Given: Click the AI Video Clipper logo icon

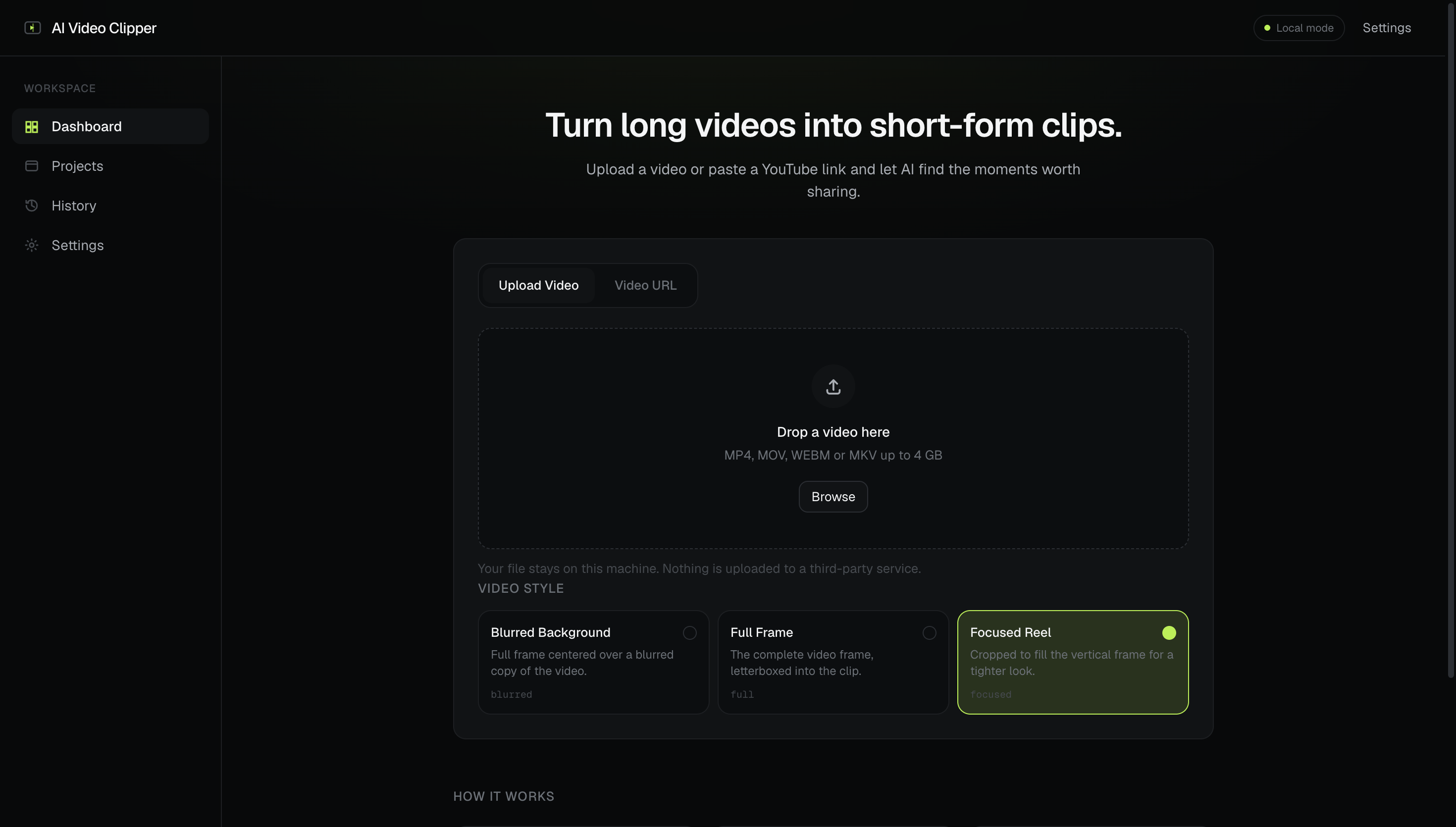Looking at the screenshot, I should (32, 28).
